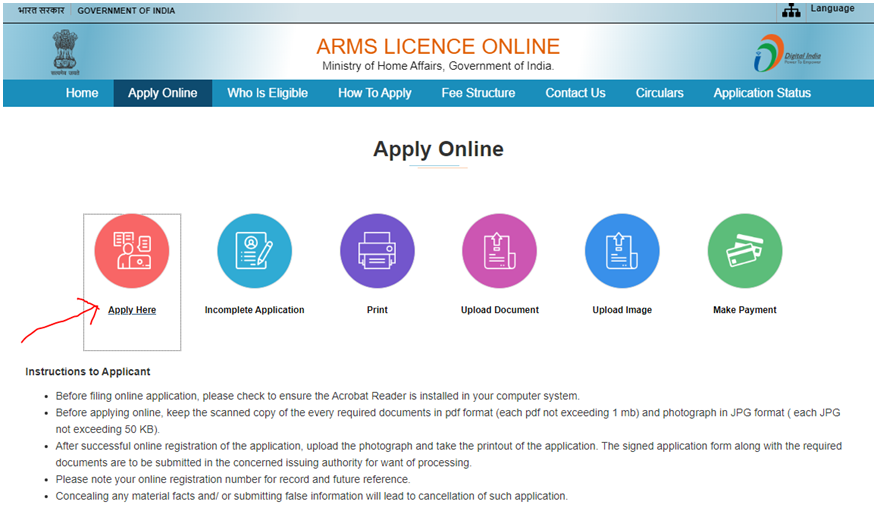Click the Make Payment text label

(744, 310)
